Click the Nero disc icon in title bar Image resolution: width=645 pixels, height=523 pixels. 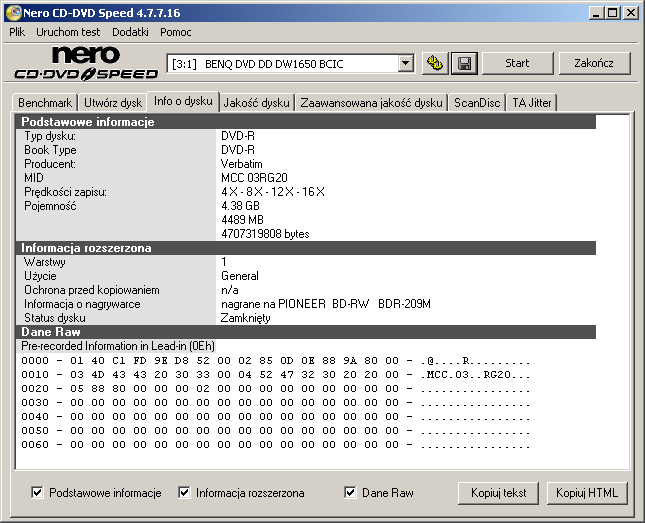coord(14,13)
